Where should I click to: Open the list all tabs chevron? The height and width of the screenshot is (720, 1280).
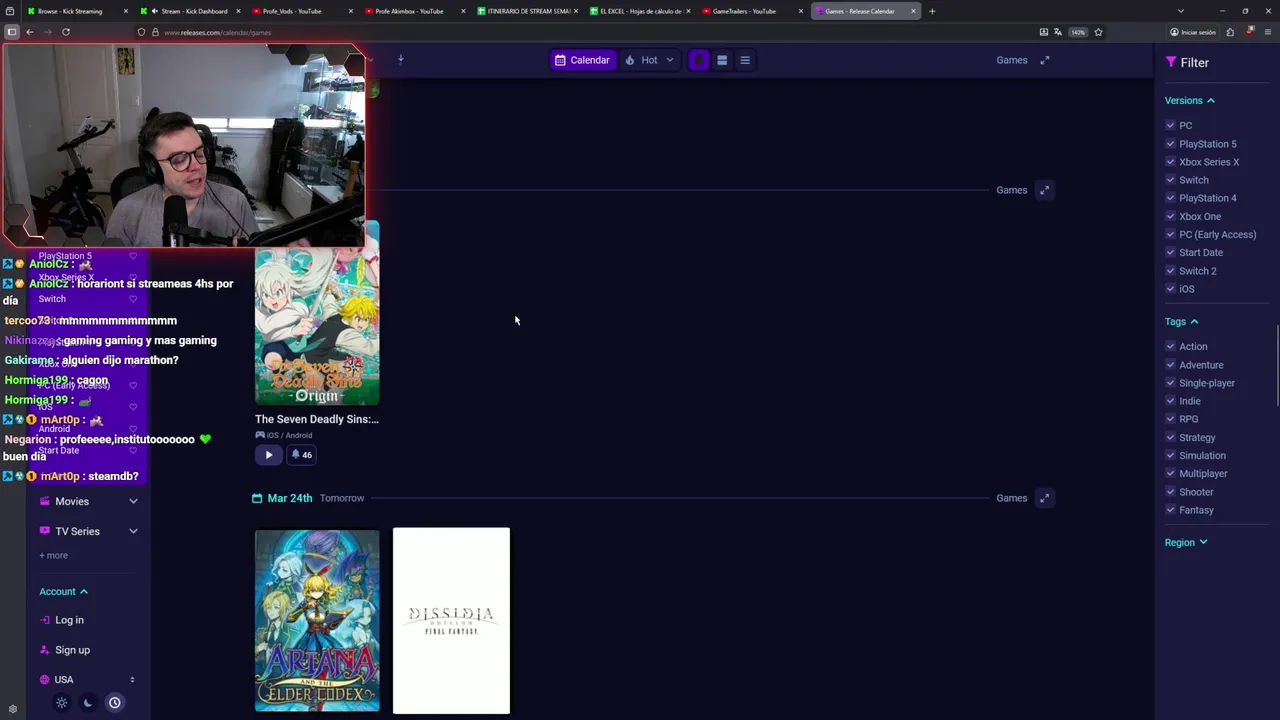click(1180, 11)
